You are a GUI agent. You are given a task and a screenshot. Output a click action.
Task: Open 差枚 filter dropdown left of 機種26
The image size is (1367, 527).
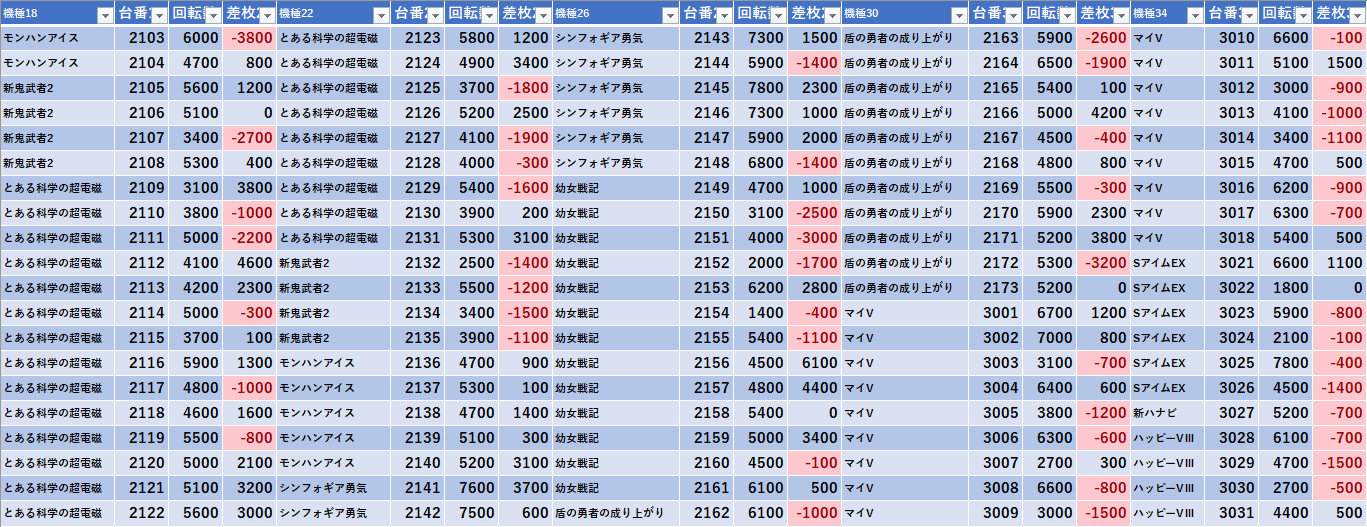tap(543, 15)
